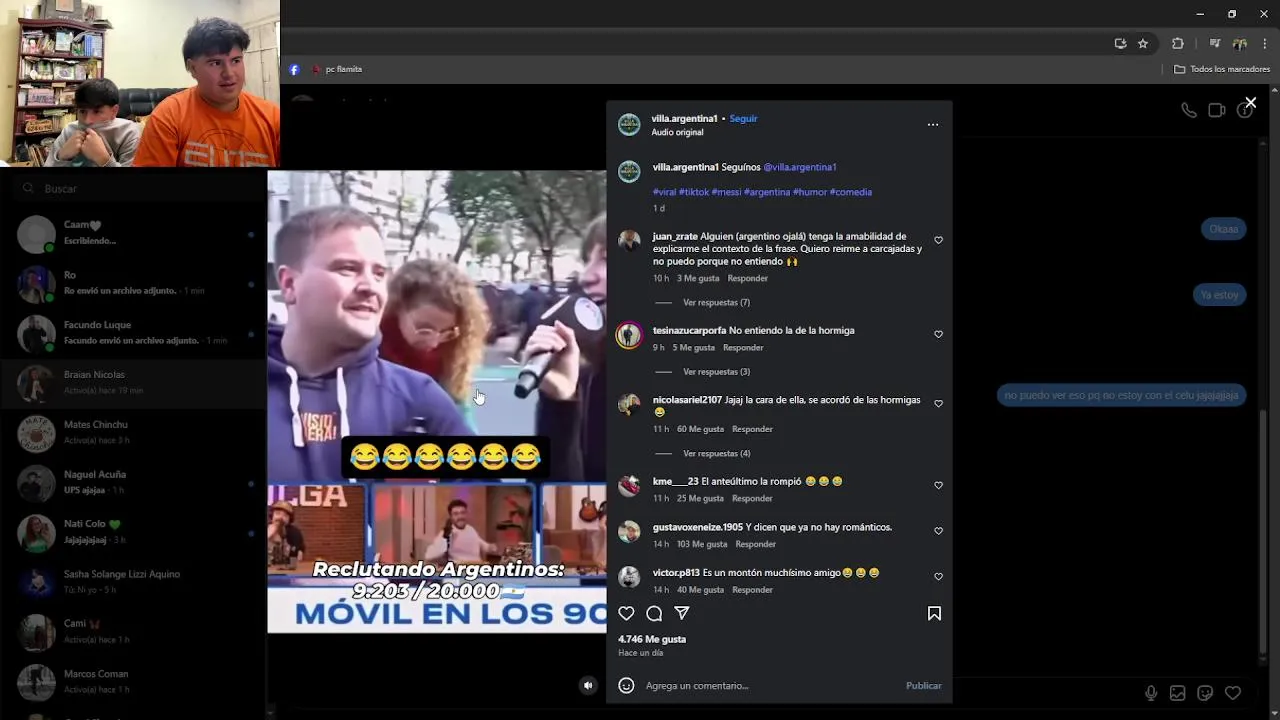Expand Ver respuestas (7)

[716, 302]
